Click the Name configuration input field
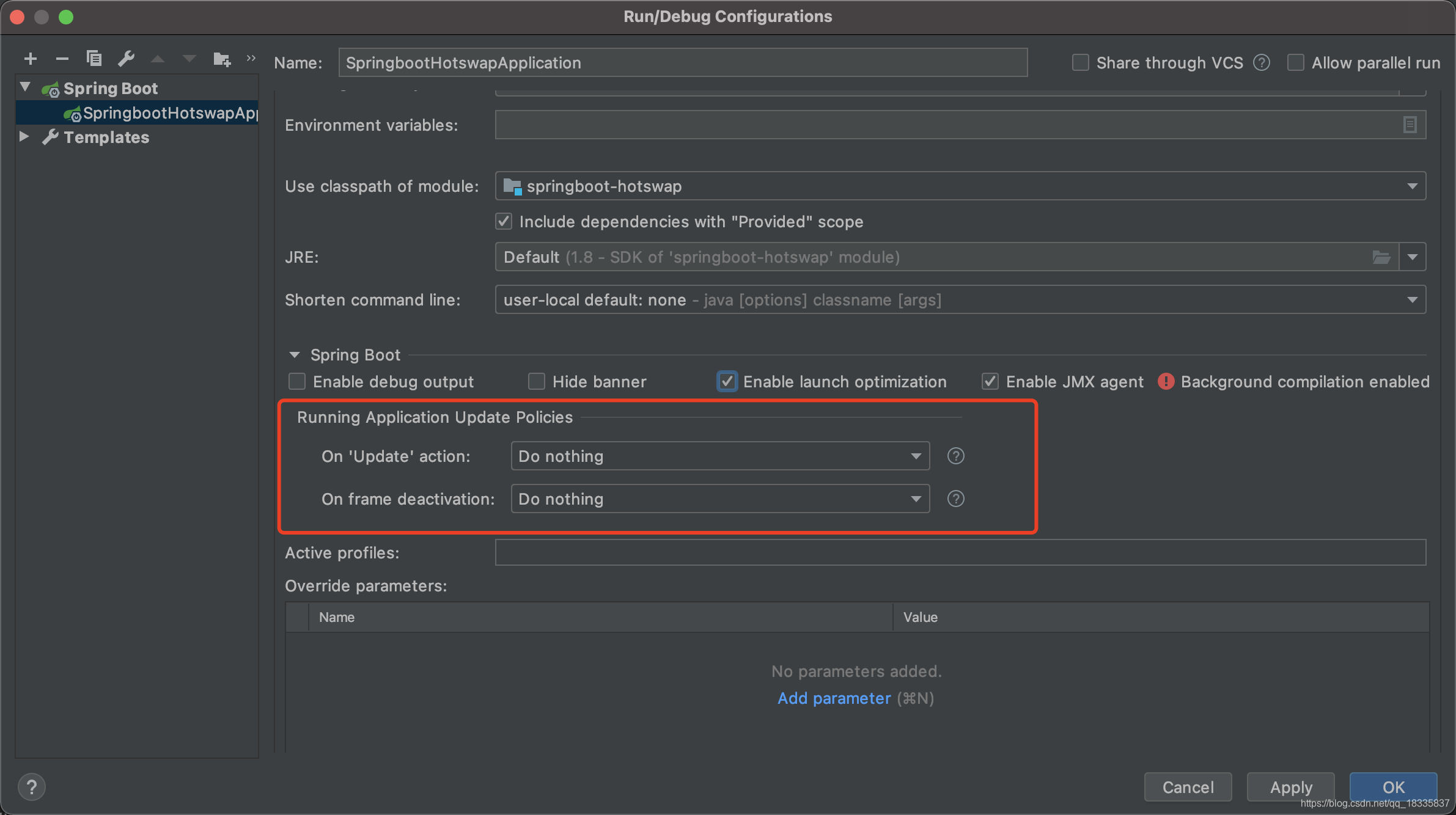This screenshot has width=1456, height=815. (x=683, y=62)
